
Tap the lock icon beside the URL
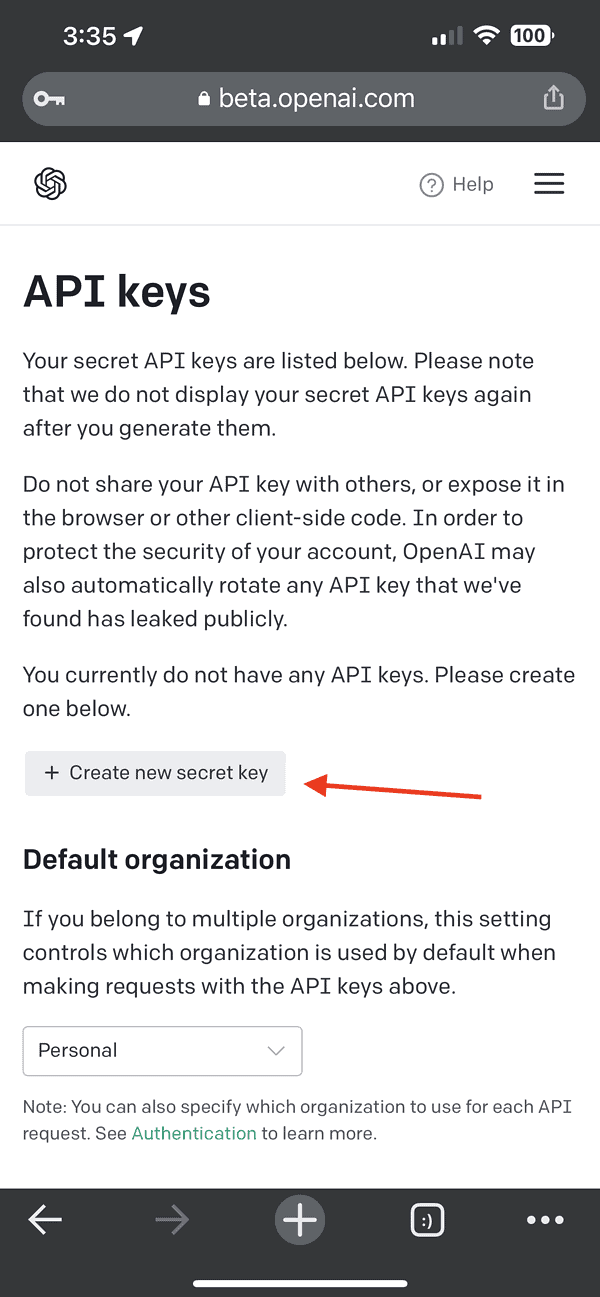[x=205, y=98]
